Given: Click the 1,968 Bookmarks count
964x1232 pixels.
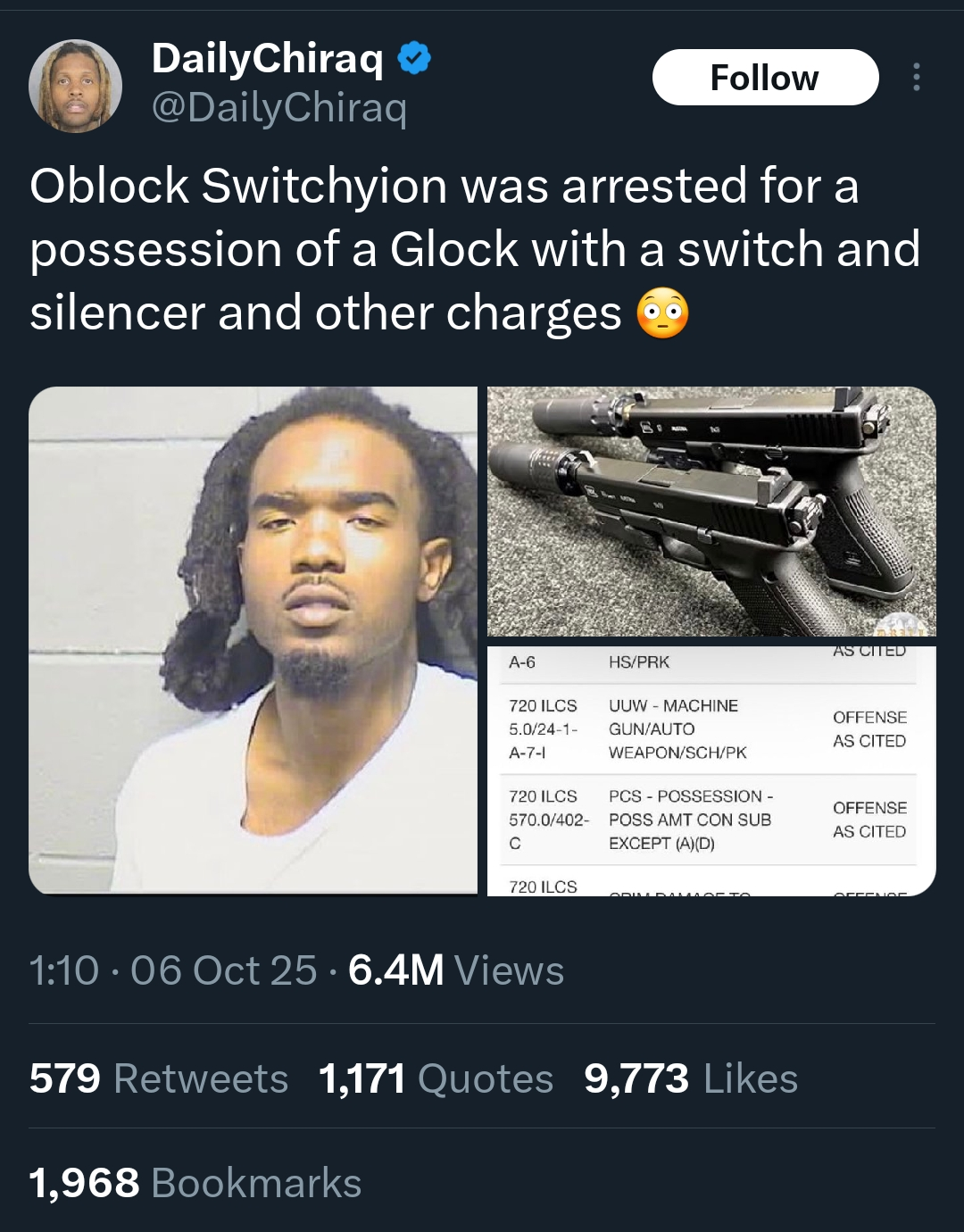Looking at the screenshot, I should [195, 1183].
